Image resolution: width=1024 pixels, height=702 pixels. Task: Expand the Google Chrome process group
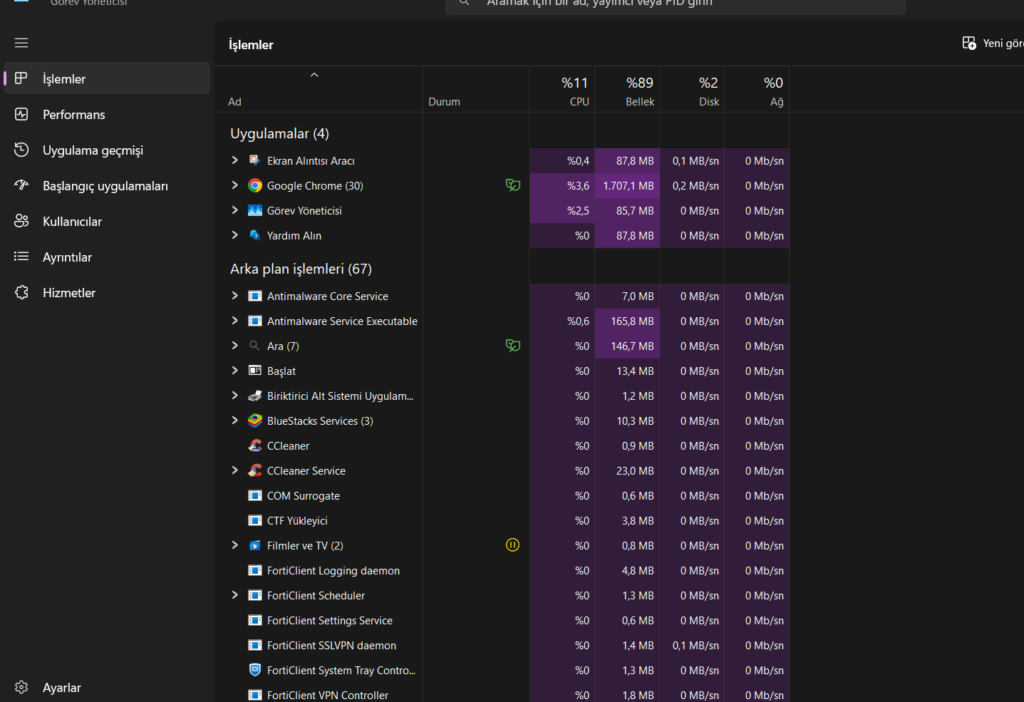[235, 186]
